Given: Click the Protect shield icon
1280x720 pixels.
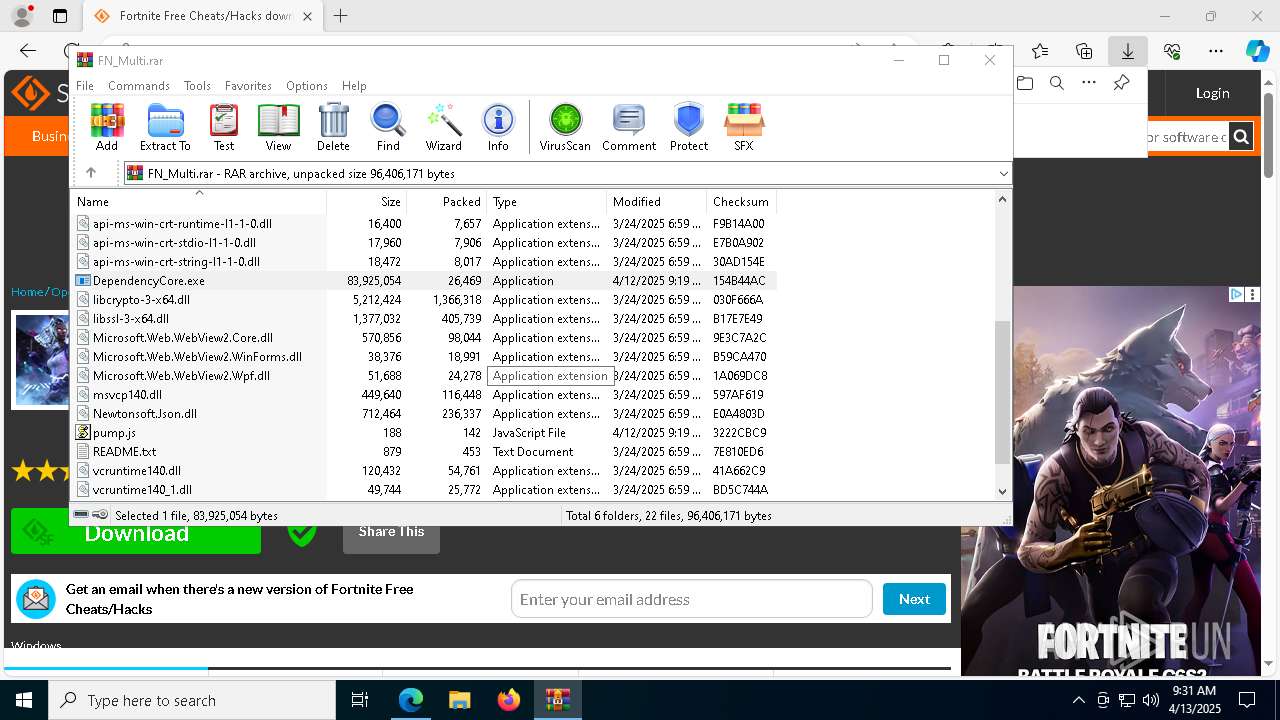Looking at the screenshot, I should tap(689, 127).
